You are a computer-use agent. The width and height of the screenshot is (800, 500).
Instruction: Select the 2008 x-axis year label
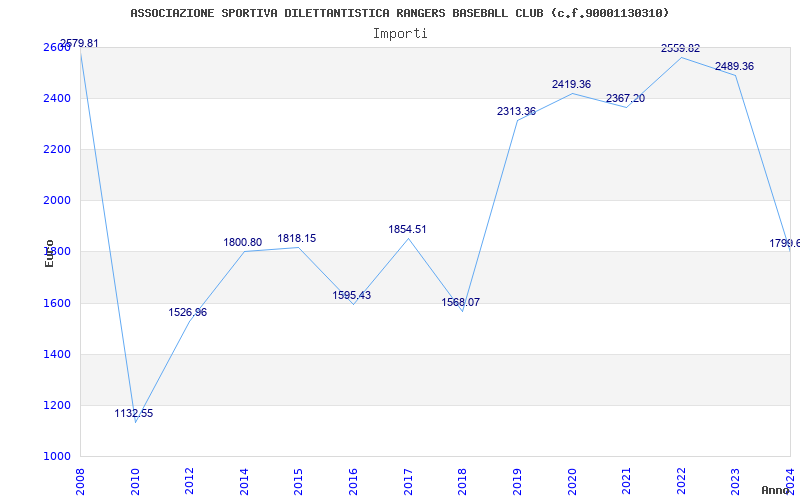point(80,481)
